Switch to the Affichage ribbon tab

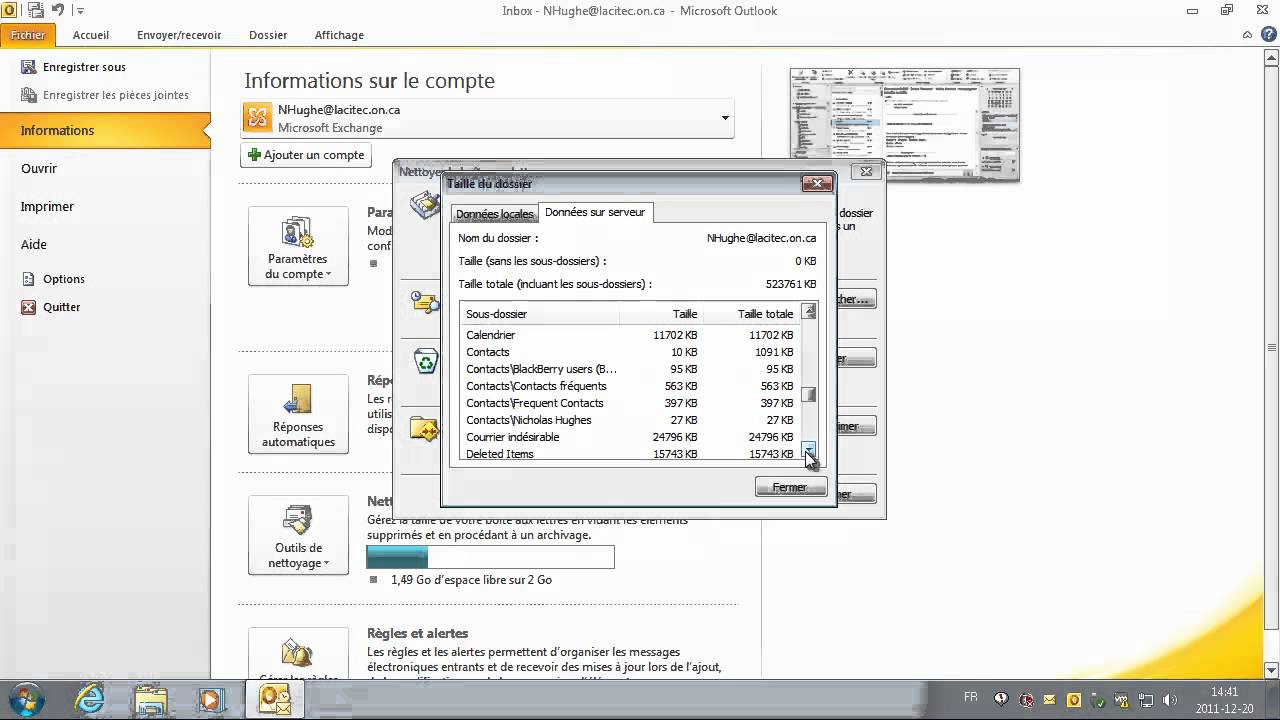339,35
